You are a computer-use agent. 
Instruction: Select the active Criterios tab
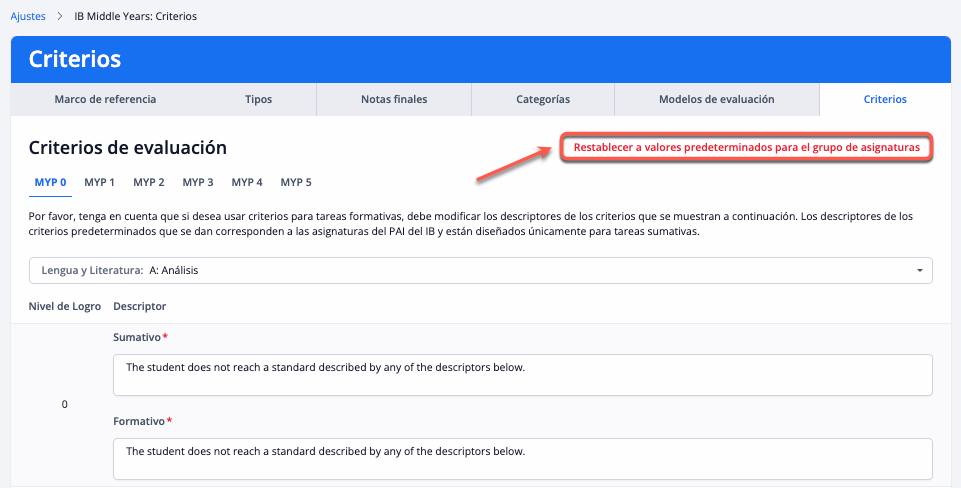(884, 100)
